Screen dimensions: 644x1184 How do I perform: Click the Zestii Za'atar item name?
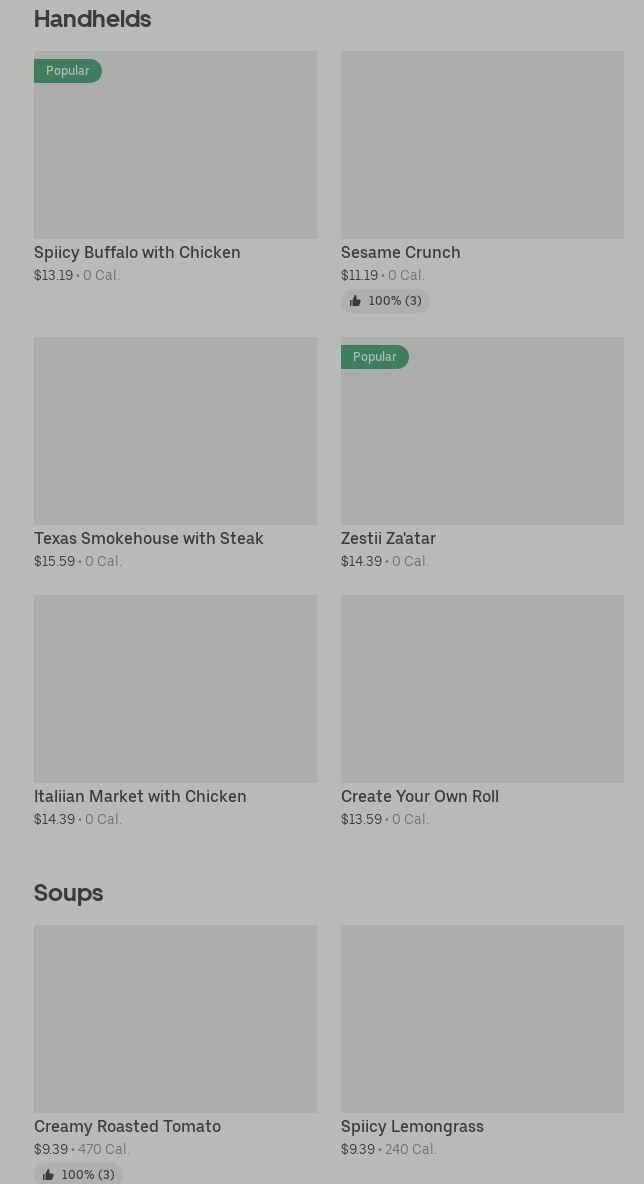(x=388, y=539)
